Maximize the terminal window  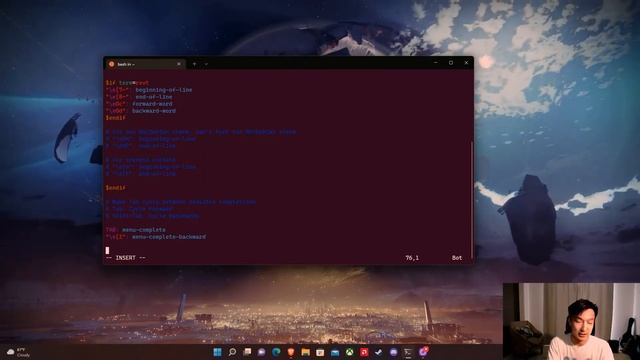pos(451,63)
